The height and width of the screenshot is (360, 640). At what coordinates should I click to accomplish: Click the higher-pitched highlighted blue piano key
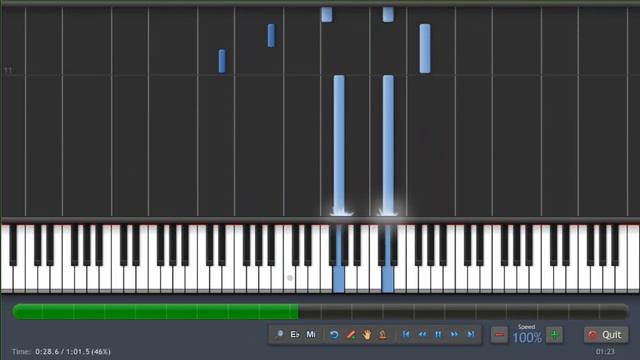tap(387, 278)
